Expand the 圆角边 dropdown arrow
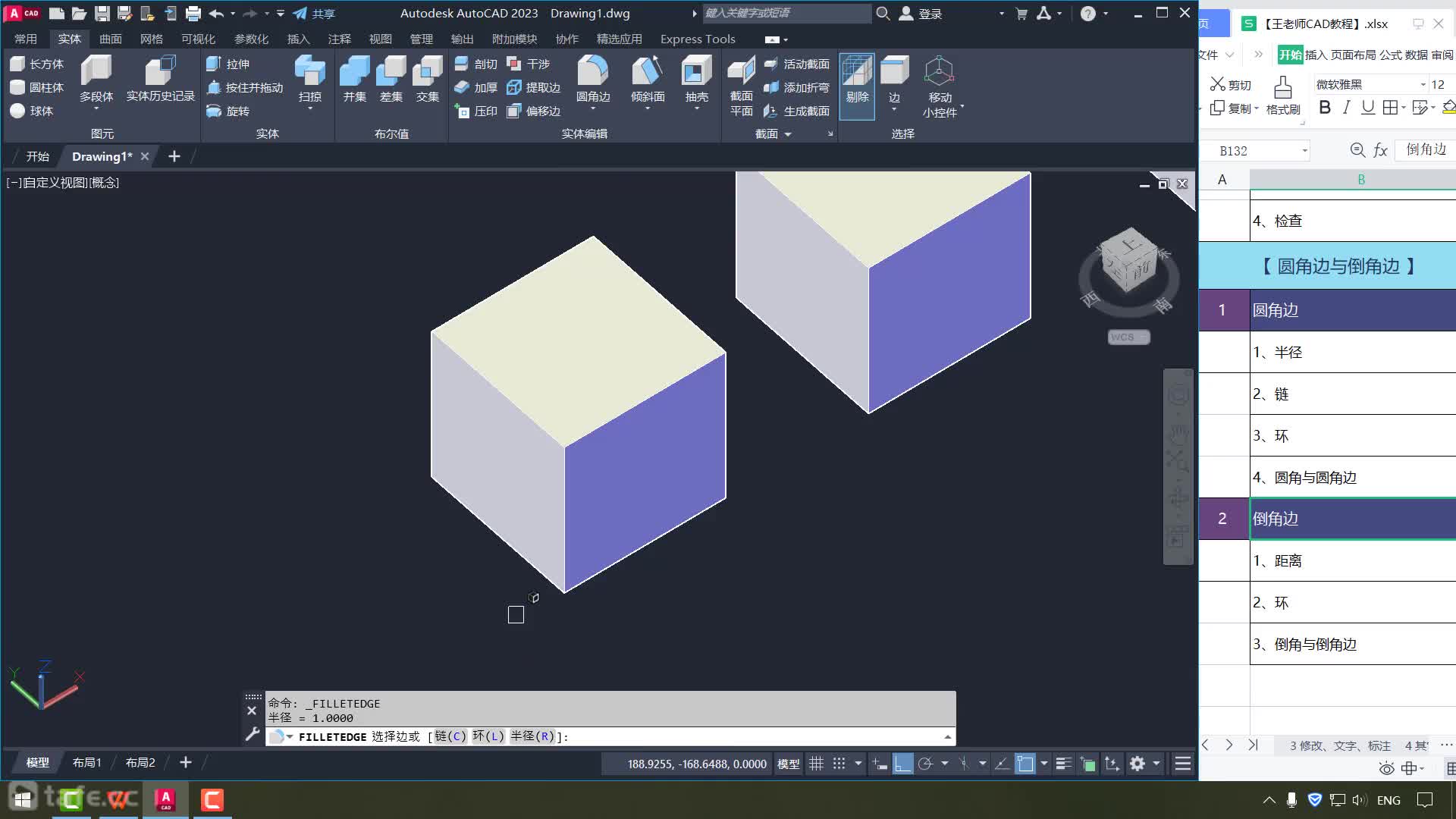Image resolution: width=1456 pixels, height=819 pixels. click(x=593, y=109)
